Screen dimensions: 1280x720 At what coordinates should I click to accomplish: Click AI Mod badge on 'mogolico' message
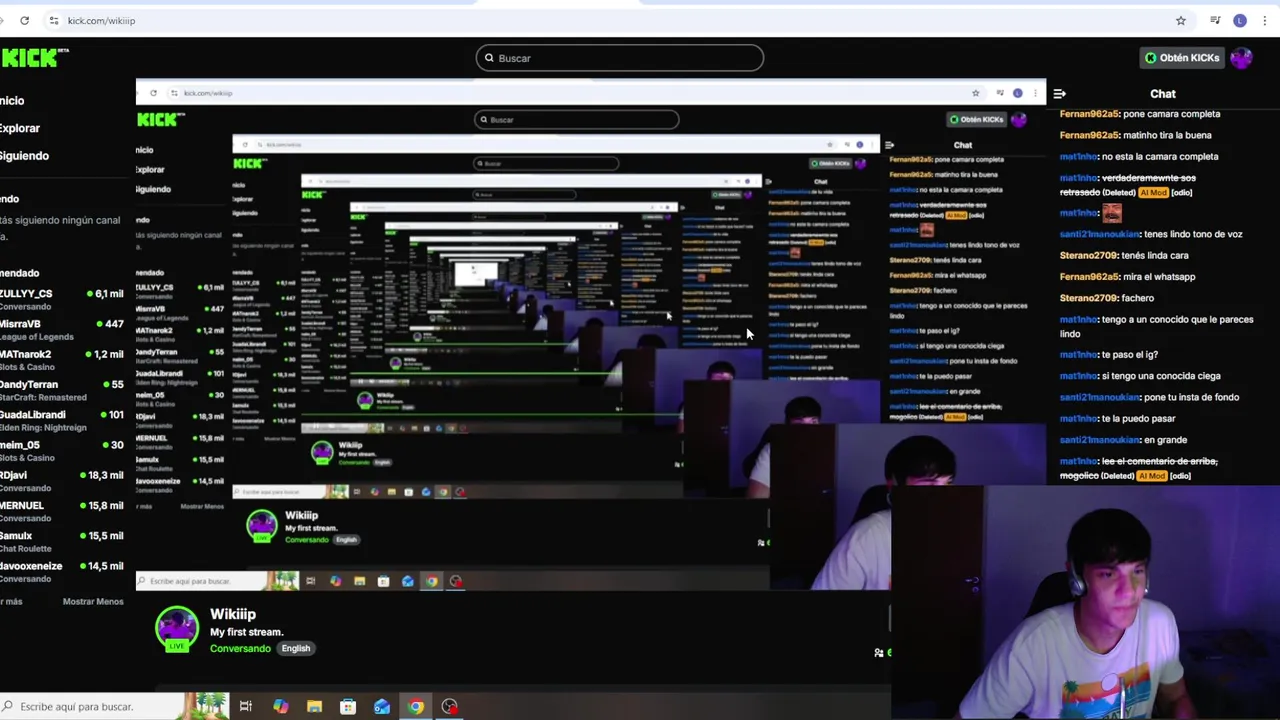coord(1153,476)
